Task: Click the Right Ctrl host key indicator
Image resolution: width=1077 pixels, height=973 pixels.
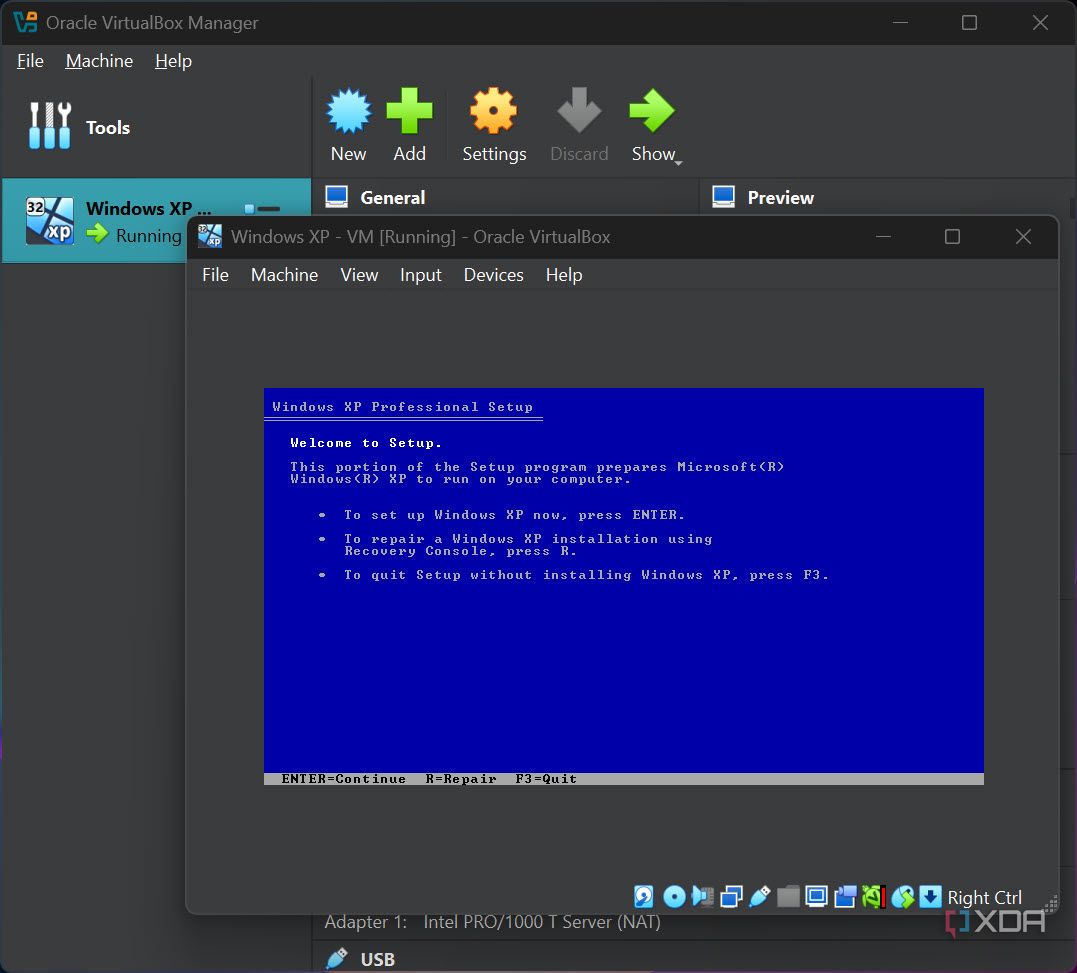Action: point(984,897)
